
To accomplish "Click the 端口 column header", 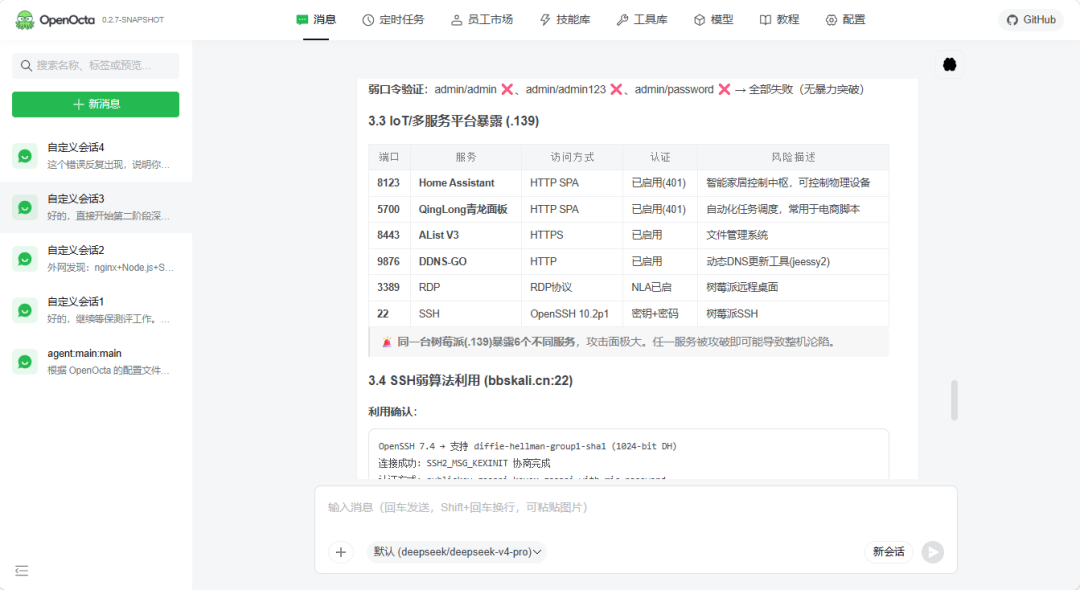I will [389, 157].
